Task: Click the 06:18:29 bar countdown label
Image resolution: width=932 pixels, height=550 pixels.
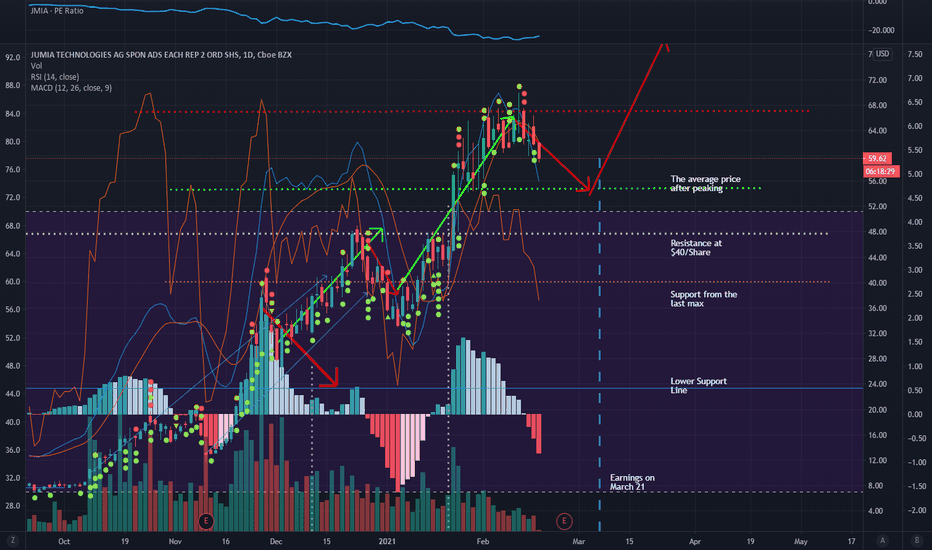Action: coord(880,171)
